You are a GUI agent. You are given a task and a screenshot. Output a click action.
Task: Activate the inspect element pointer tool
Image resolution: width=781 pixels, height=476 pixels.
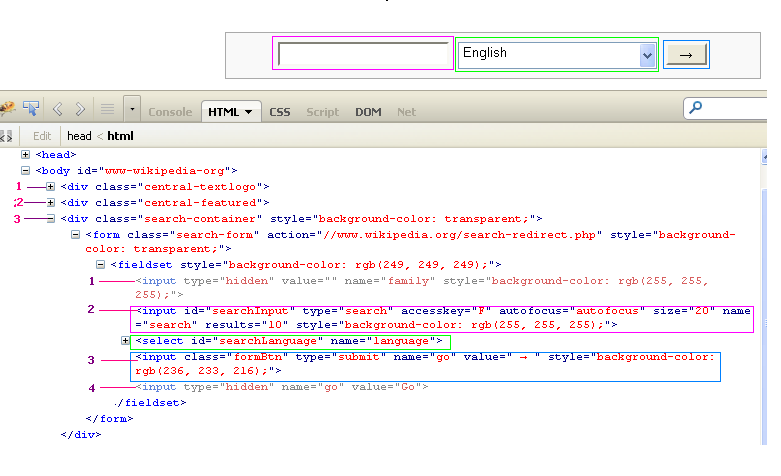31,109
